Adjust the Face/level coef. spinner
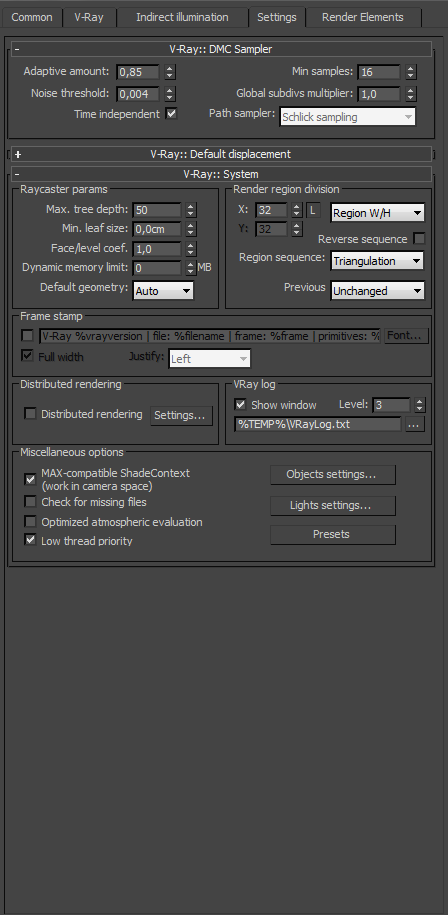This screenshot has height=915, width=448. point(191,249)
